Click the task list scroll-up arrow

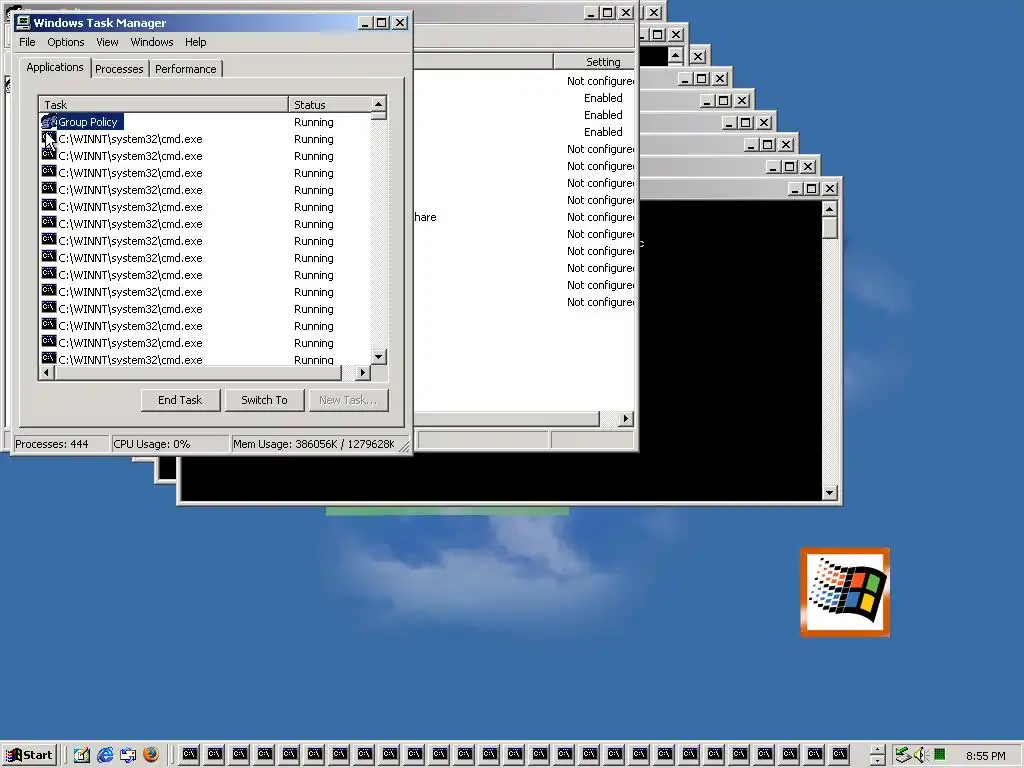[x=379, y=104]
